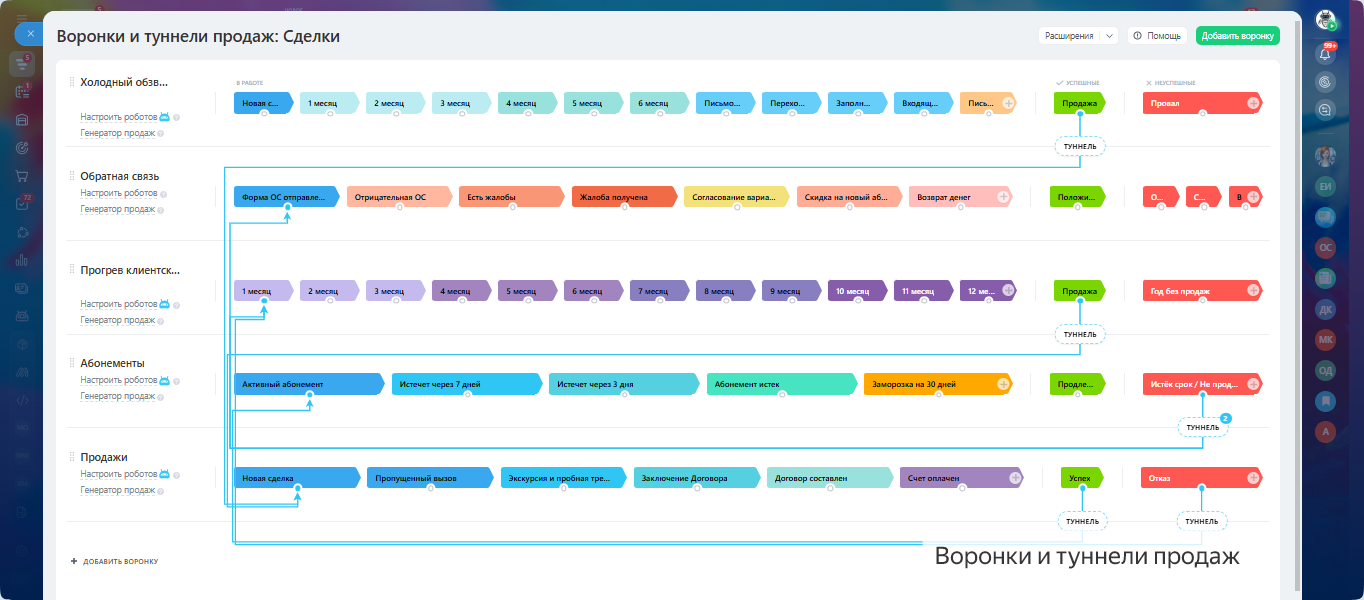Open Настроить роботов for Продажи funnel
The width and height of the screenshot is (1364, 600).
point(119,474)
